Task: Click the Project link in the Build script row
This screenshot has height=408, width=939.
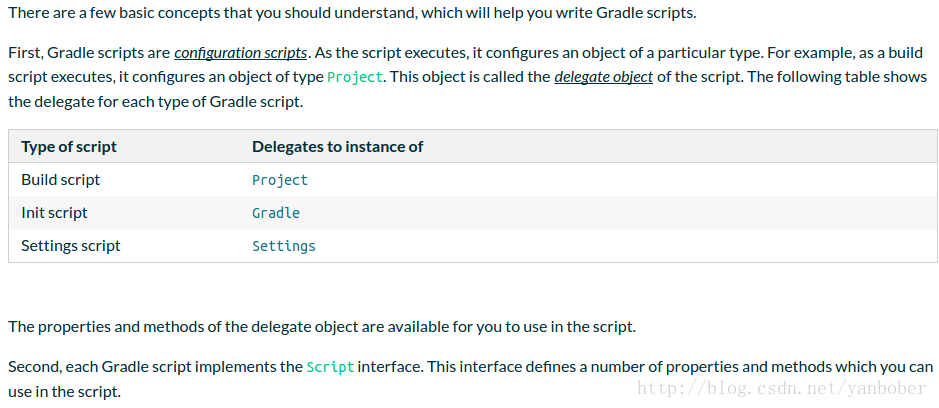Action: (x=280, y=180)
